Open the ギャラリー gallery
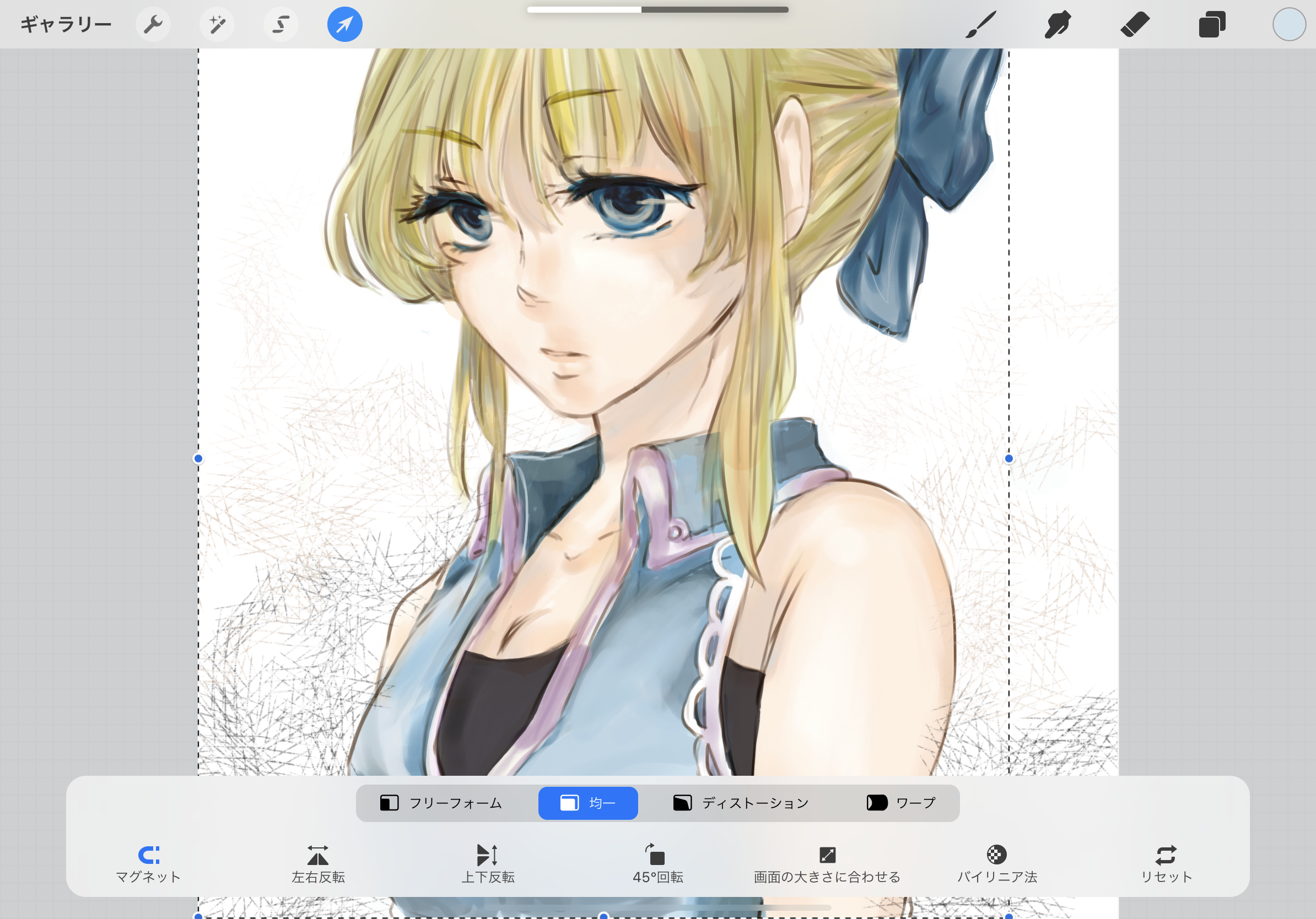Screen dimensions: 1316x919 point(66,24)
